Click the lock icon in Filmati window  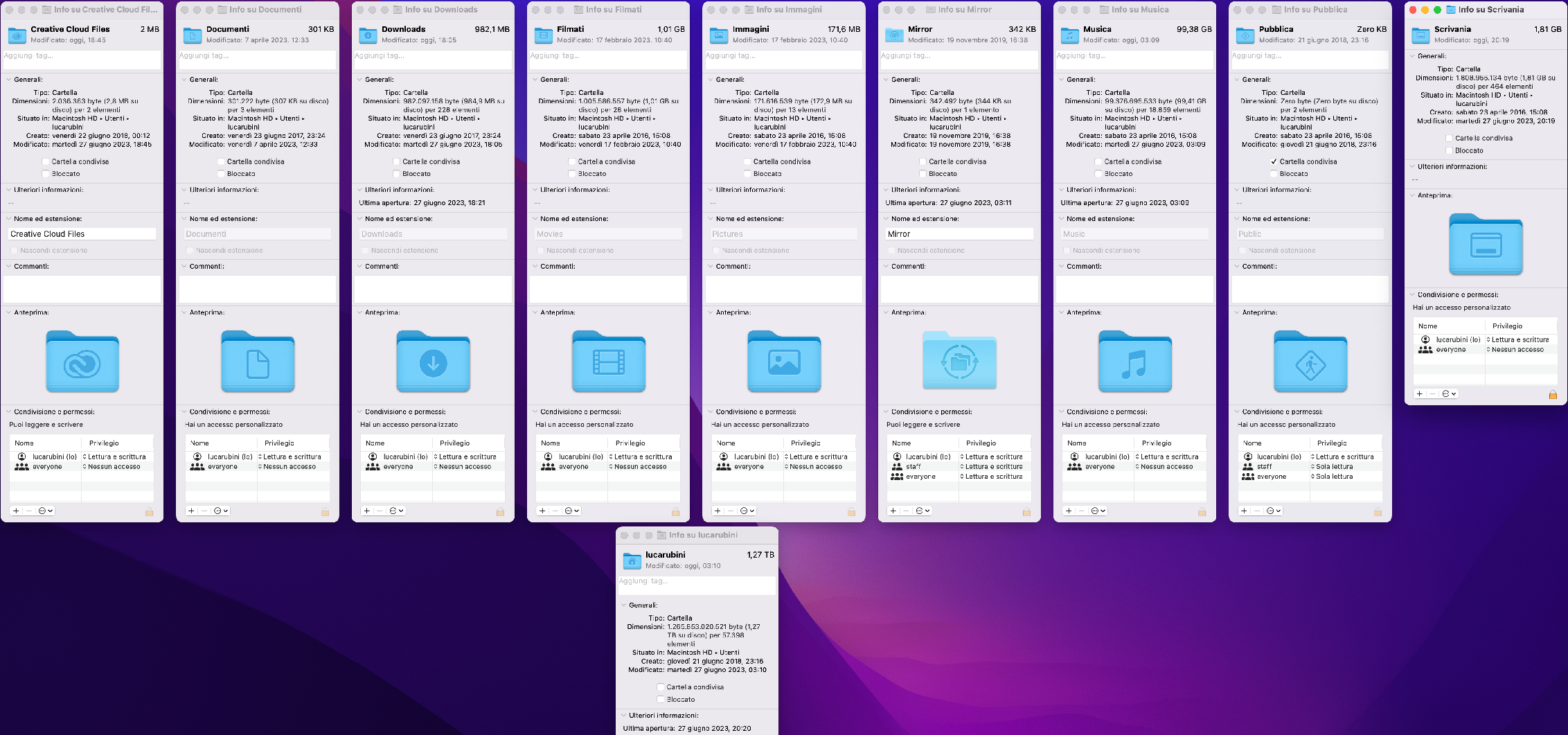(x=675, y=511)
